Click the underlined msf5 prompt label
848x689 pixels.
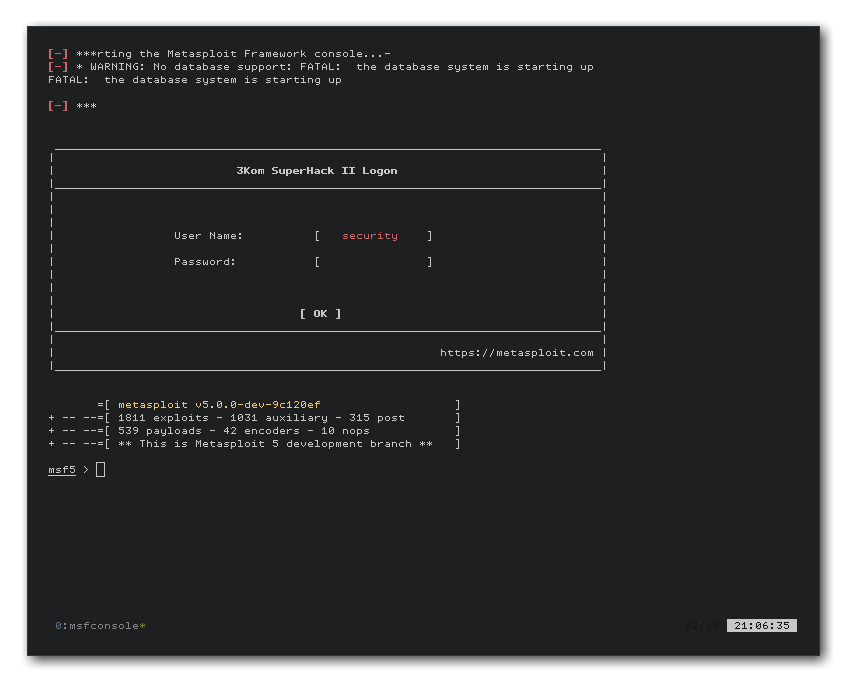click(x=62, y=469)
